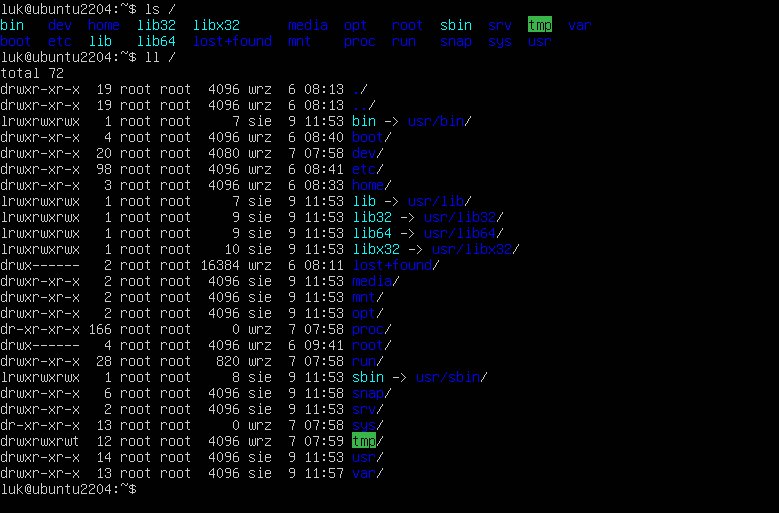
Task: Click the snap entry in the ls output
Action: click(456, 41)
